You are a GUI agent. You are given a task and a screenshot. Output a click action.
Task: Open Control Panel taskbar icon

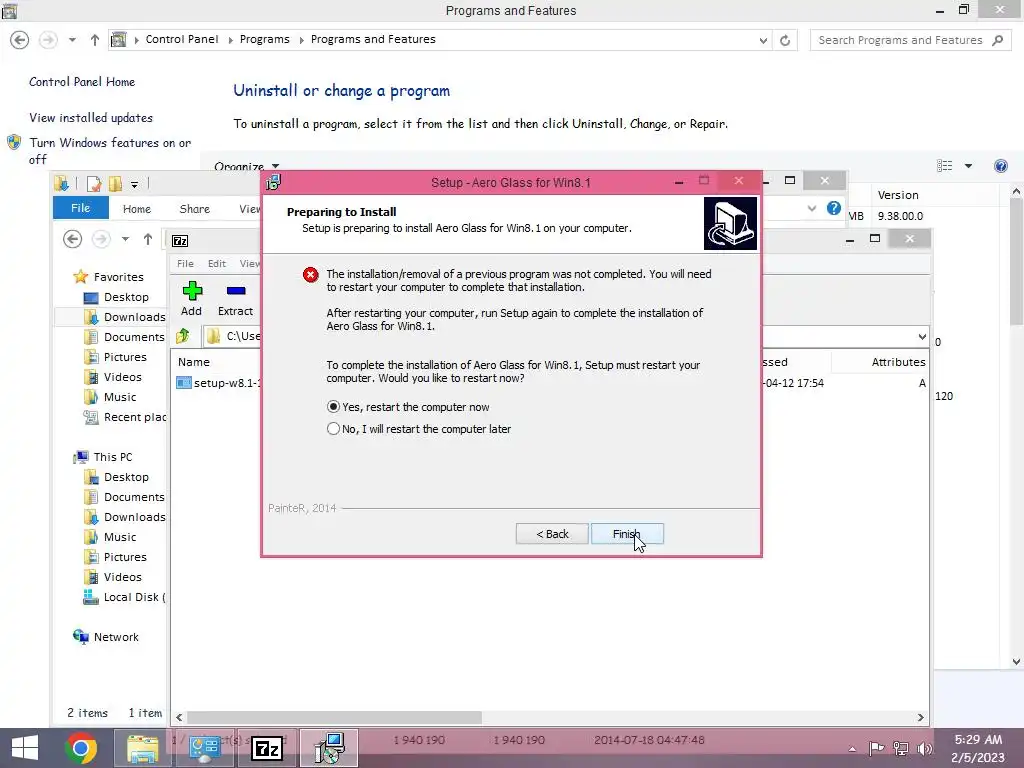coord(204,748)
